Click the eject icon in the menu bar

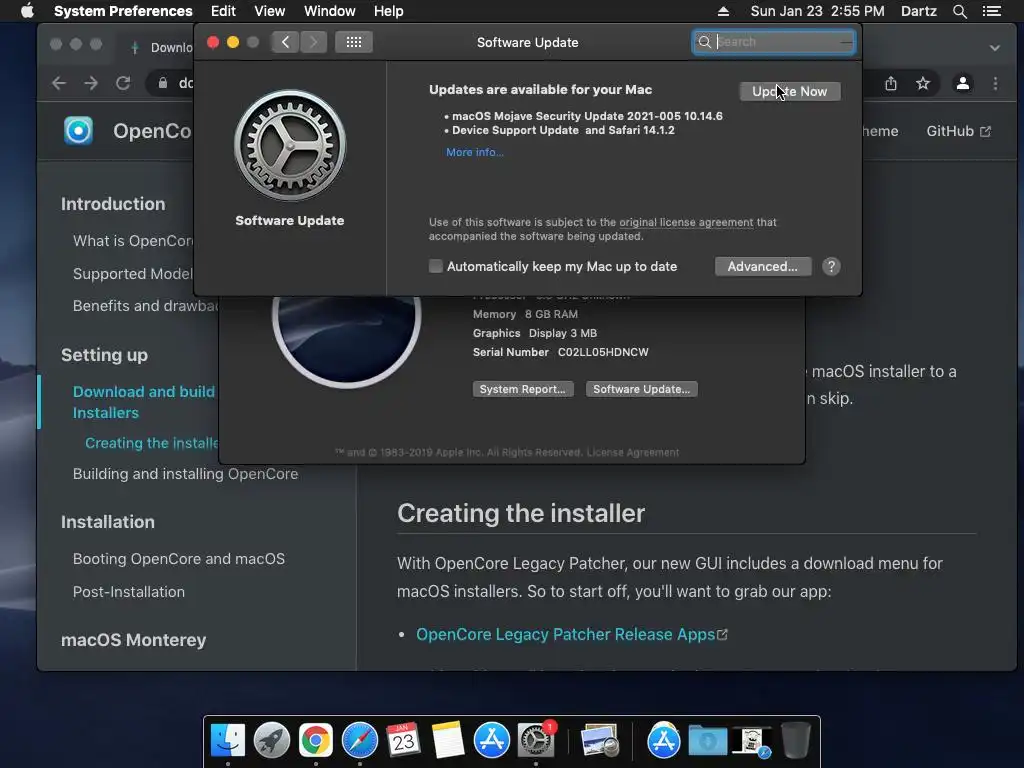coord(723,11)
